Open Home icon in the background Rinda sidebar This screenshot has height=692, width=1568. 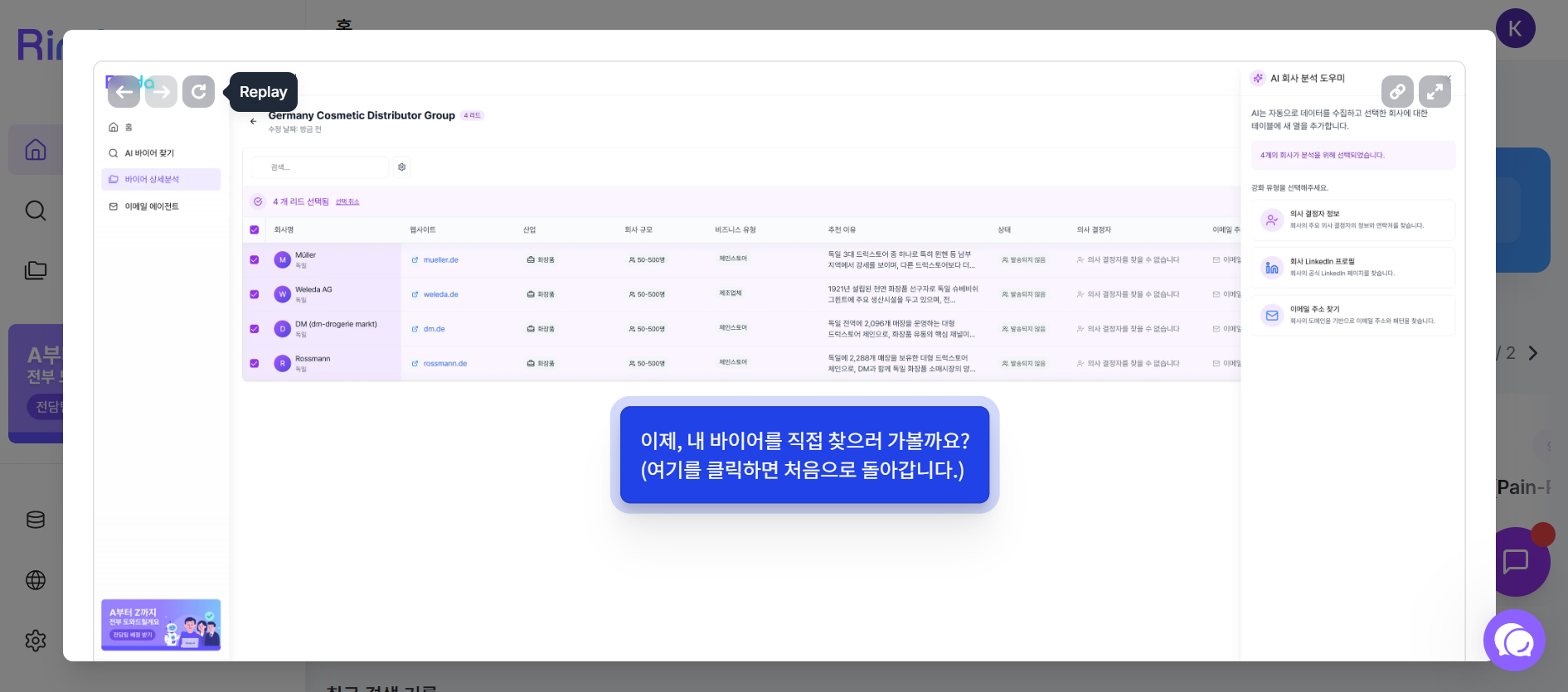36,150
